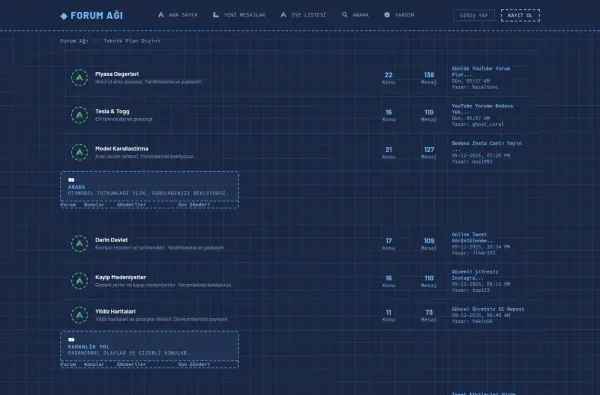Click the FORUM AĞI site title
This screenshot has height=395, width=600.
click(x=97, y=16)
